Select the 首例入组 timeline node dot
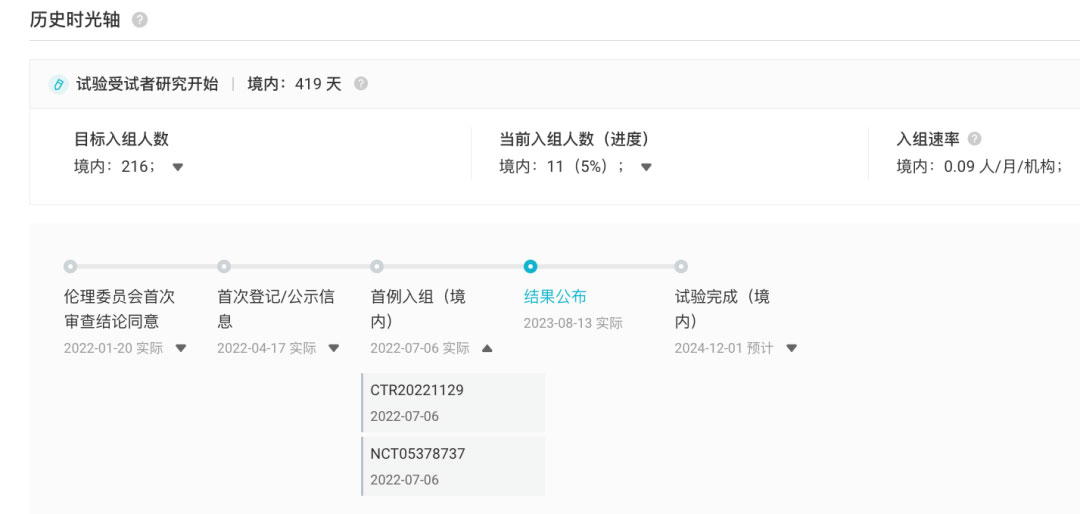Viewport: 1080px width, 514px height. click(x=377, y=267)
